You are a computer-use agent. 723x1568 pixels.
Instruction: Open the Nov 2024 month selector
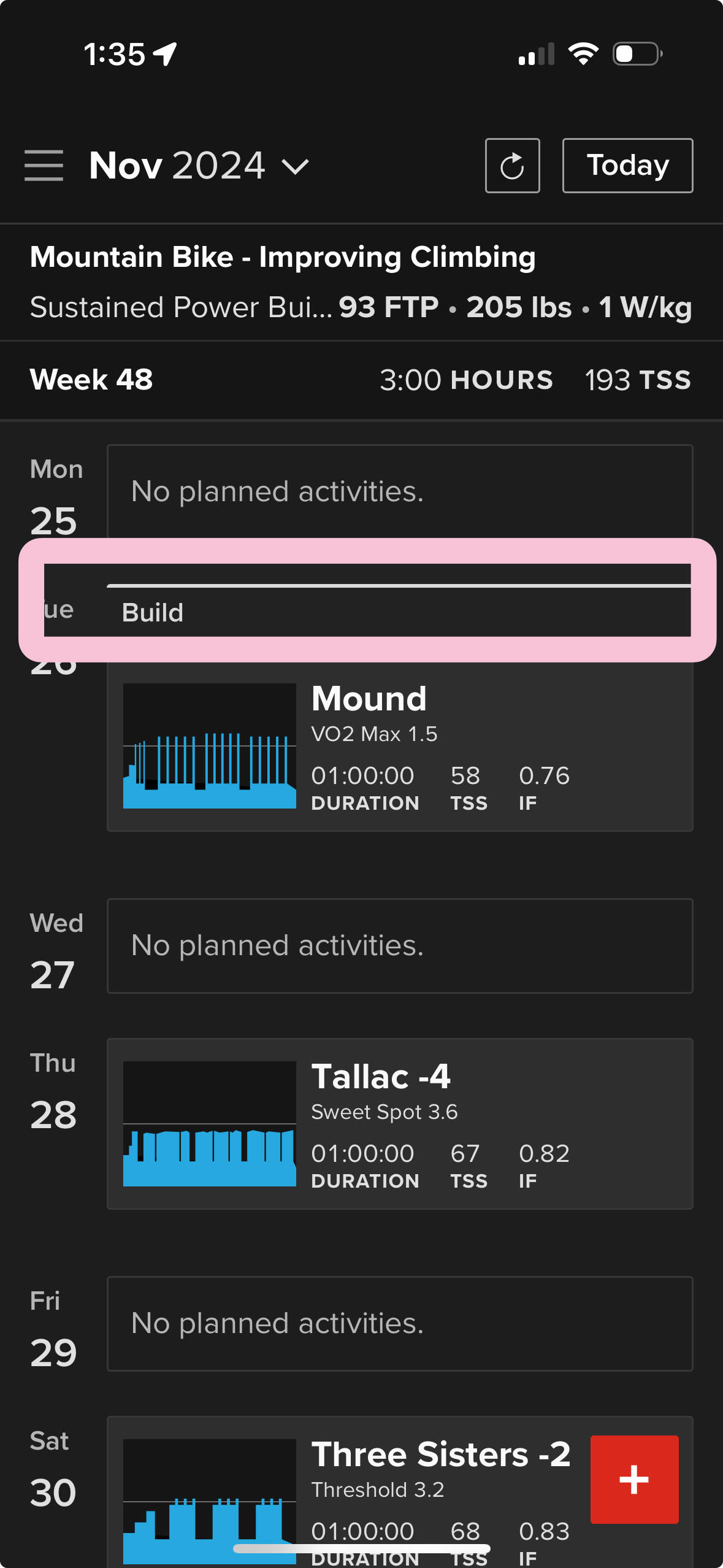(199, 166)
